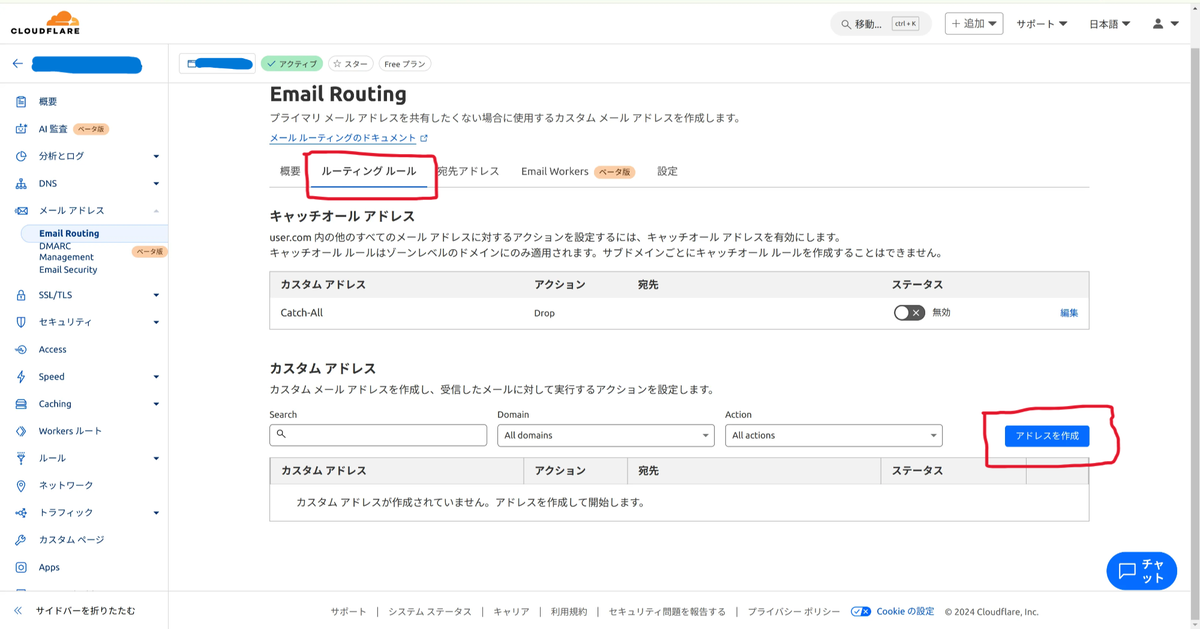Click the Cloudflare logo
The width and height of the screenshot is (1200, 629).
(x=46, y=23)
